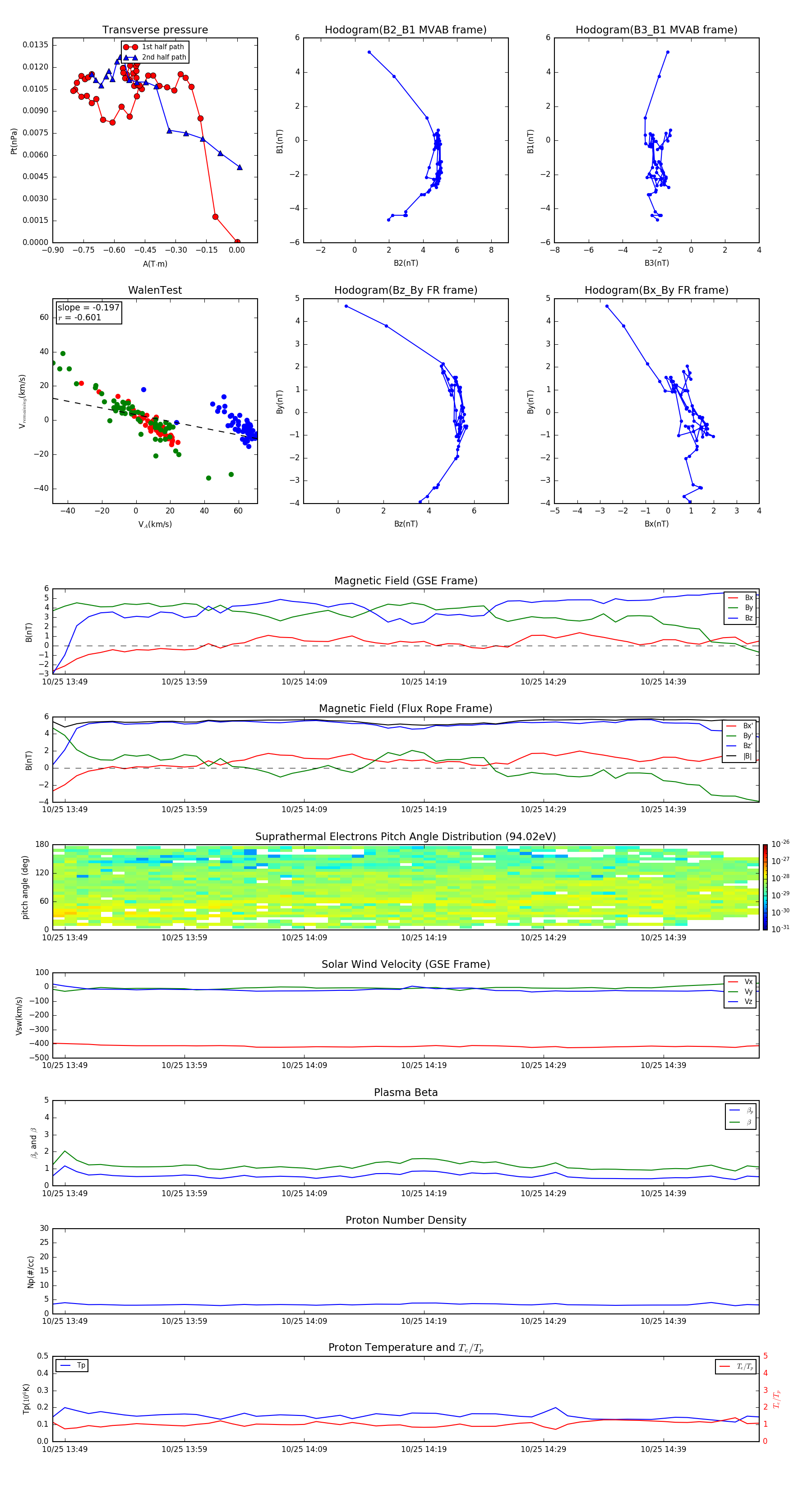This screenshot has width=812, height=1489.
Task: Select the "|B|" legend entry
Action: coord(740,756)
